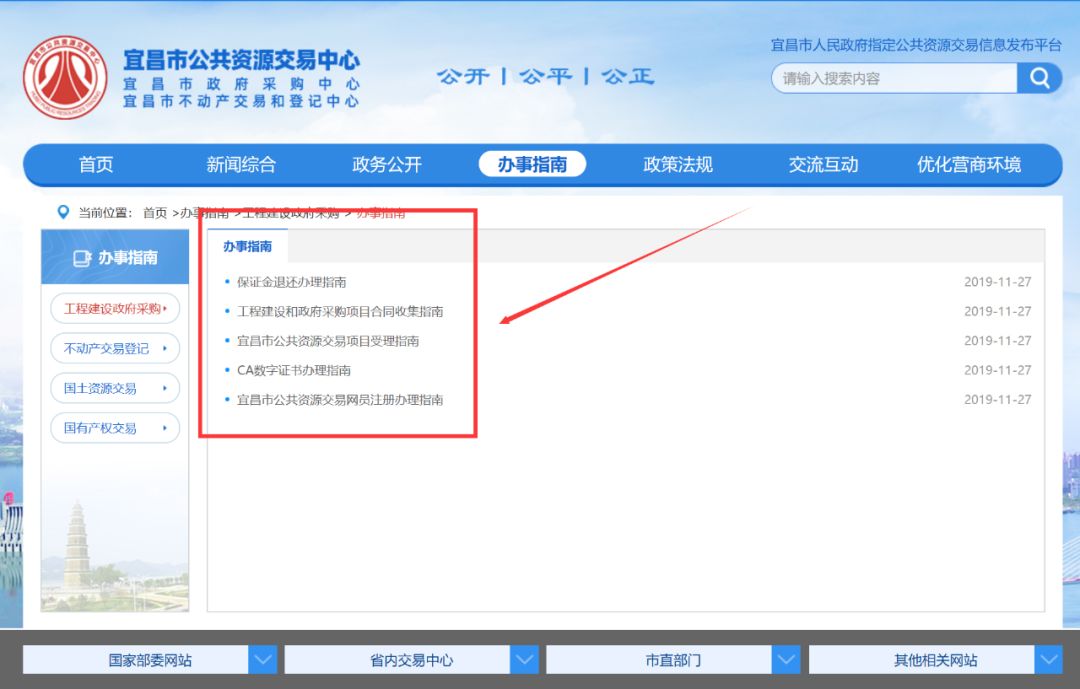
Task: Open the CA数字证书办理指南 article
Action: (x=293, y=370)
